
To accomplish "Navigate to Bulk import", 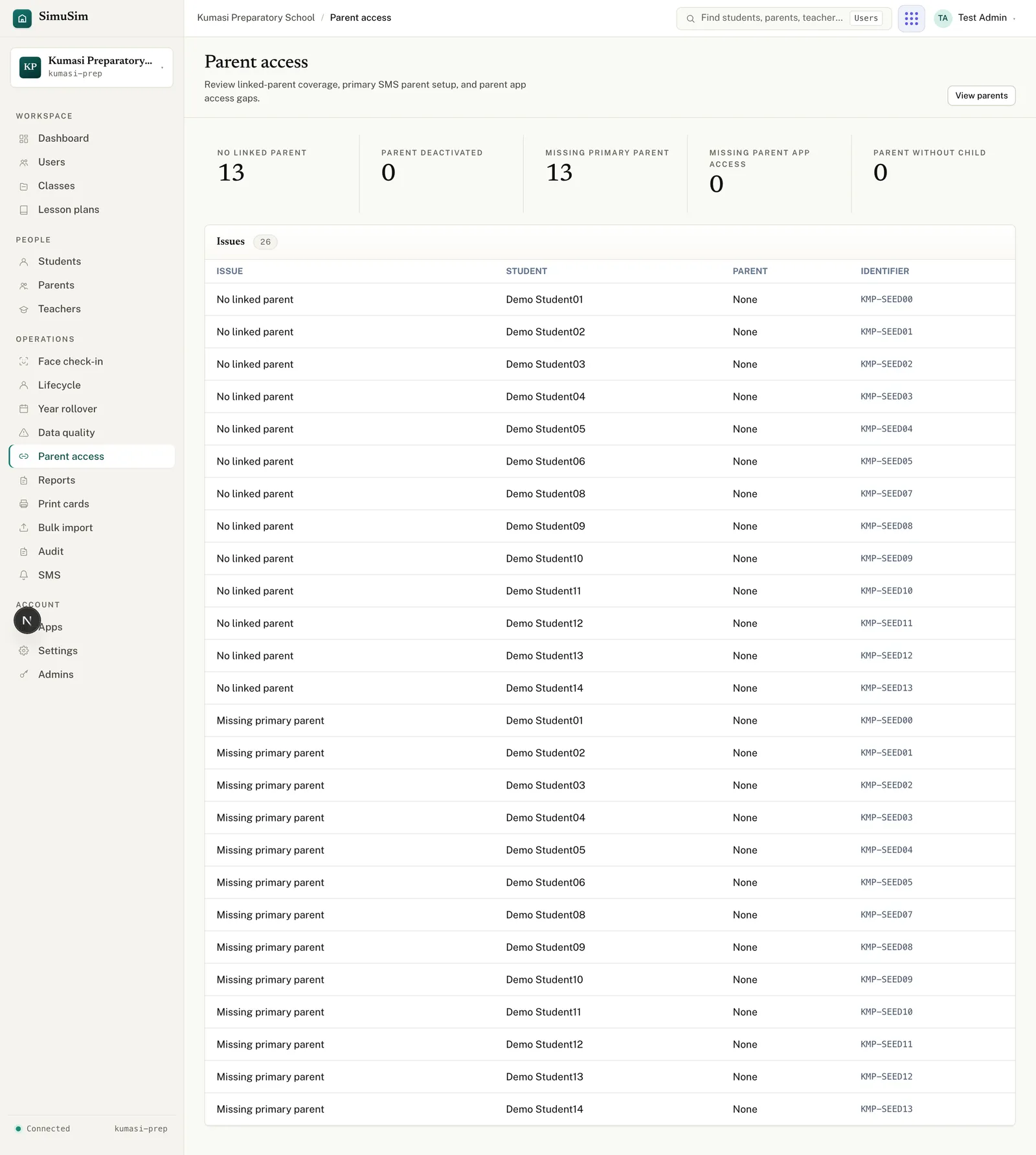I will tap(92, 528).
